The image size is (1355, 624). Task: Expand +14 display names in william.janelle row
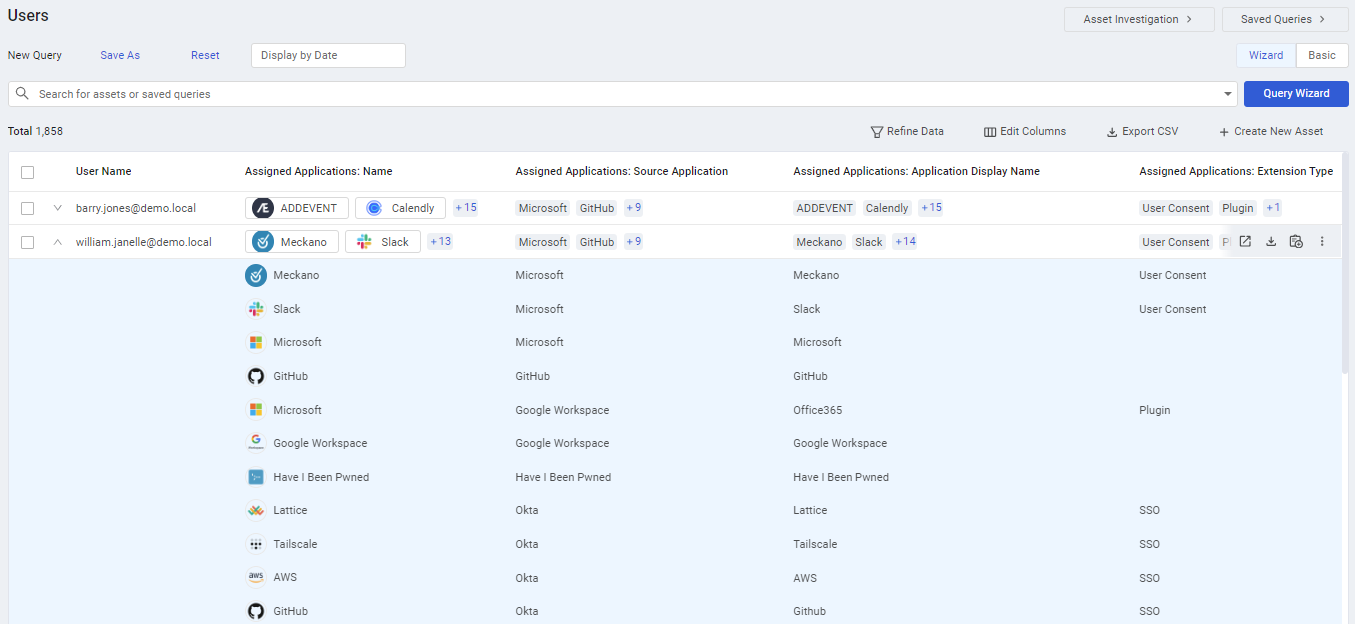(x=905, y=242)
